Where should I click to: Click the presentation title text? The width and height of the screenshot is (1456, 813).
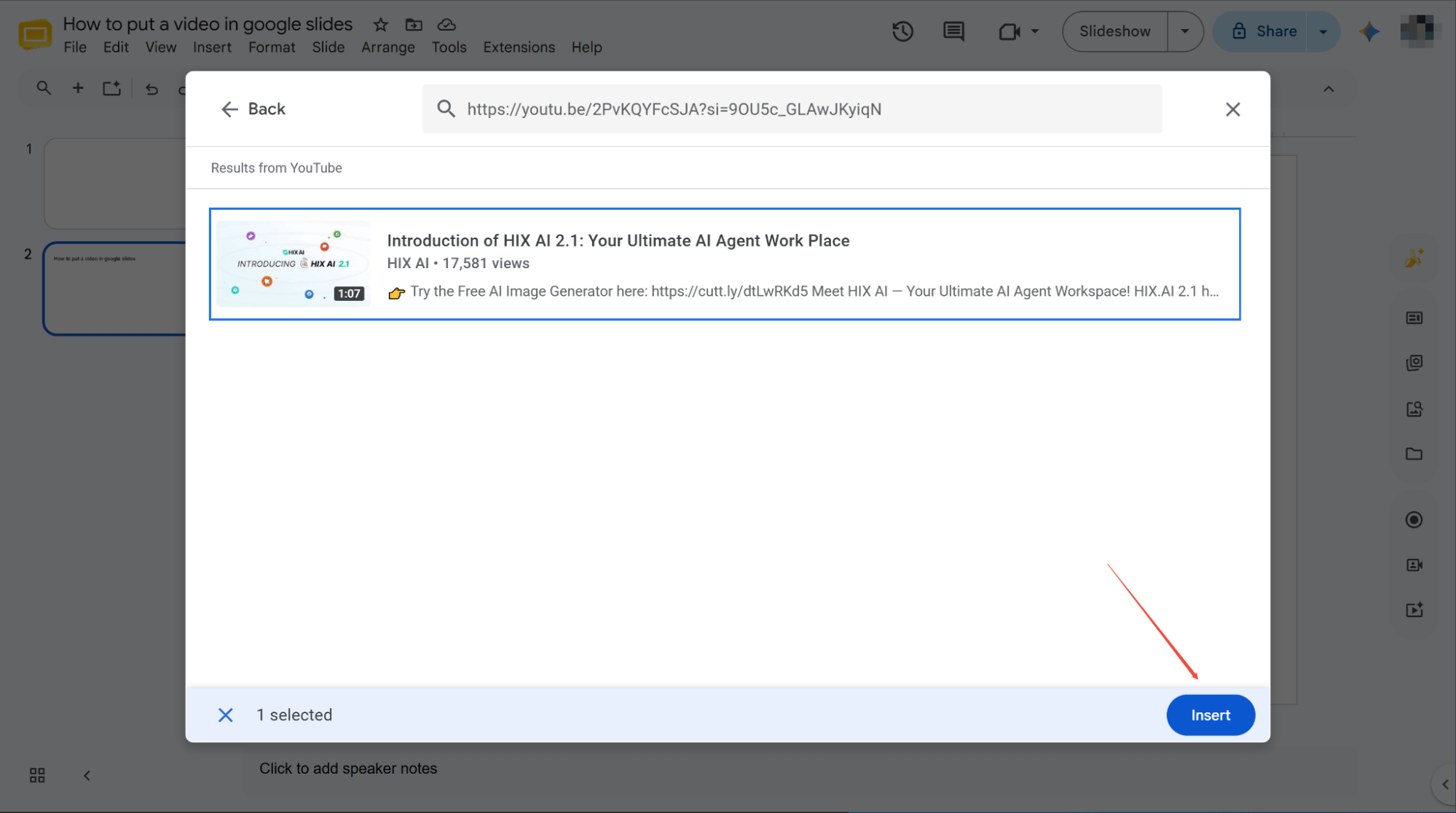coord(208,24)
